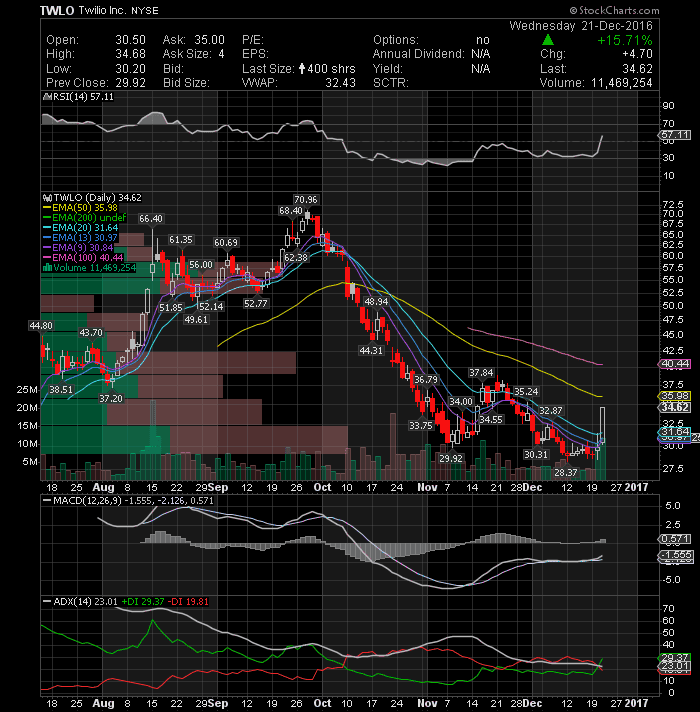Click the Twilio Inc. company name

(102, 10)
